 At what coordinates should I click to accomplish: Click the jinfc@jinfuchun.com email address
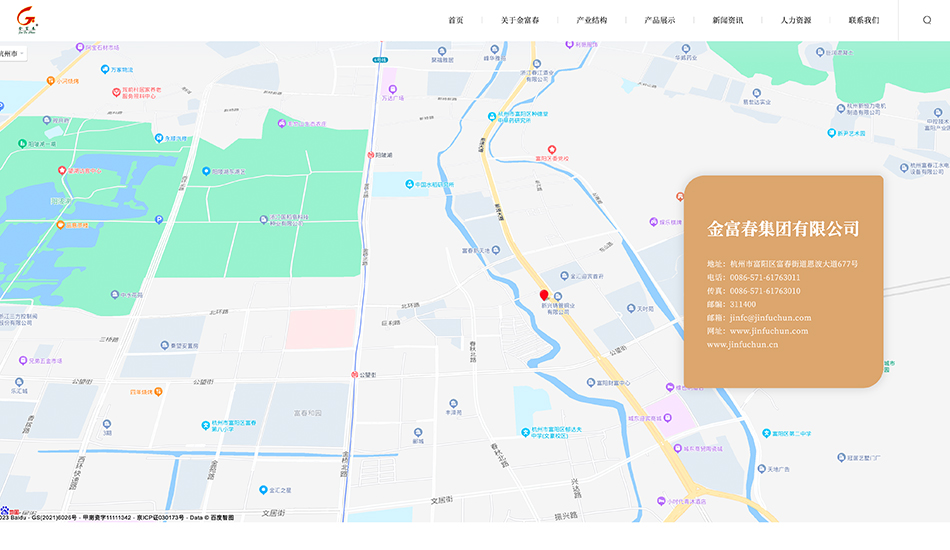[x=770, y=318]
